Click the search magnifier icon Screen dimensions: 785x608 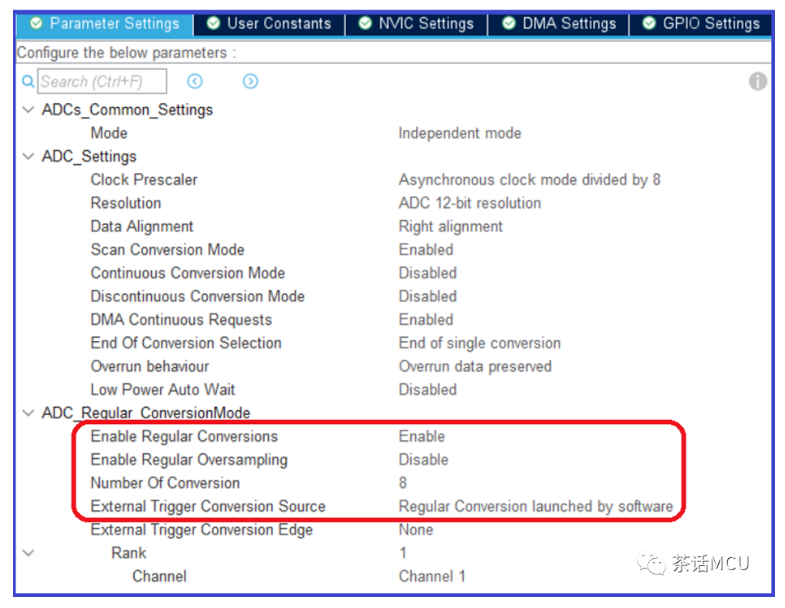pyautogui.click(x=28, y=81)
